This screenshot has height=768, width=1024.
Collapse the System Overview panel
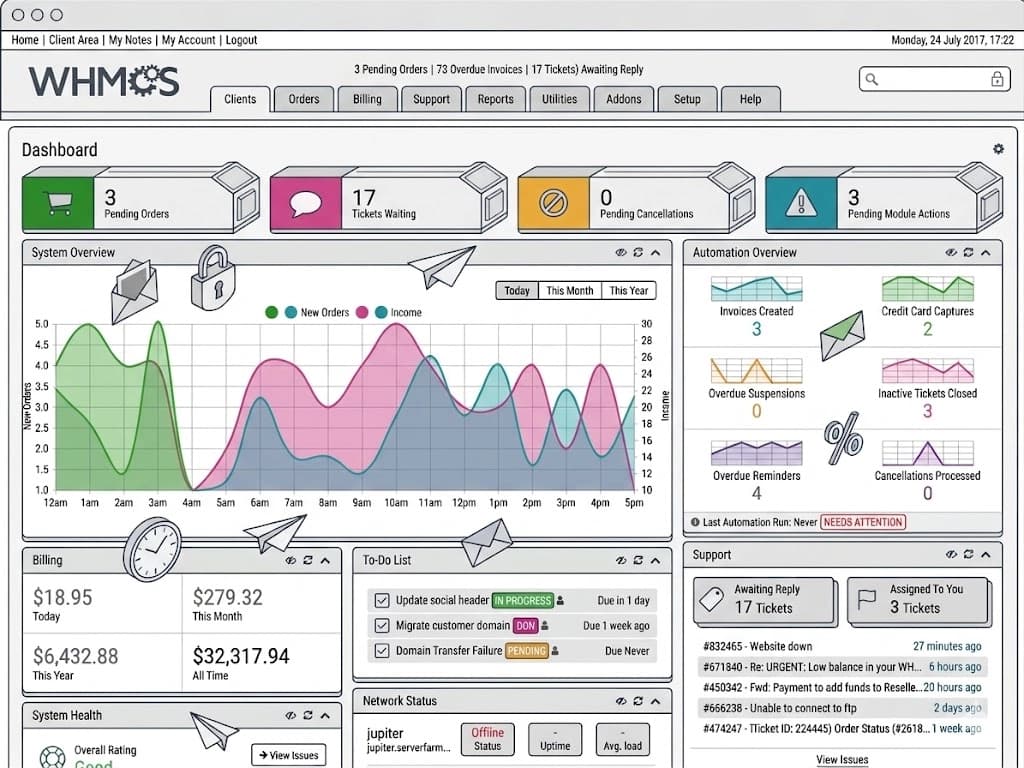pyautogui.click(x=656, y=252)
